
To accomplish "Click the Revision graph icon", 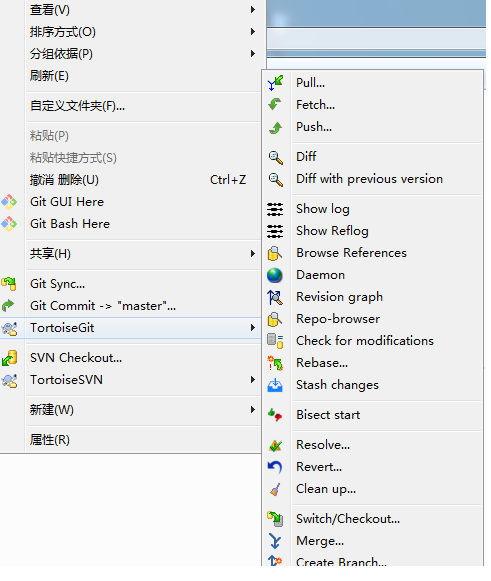I will [x=275, y=297].
